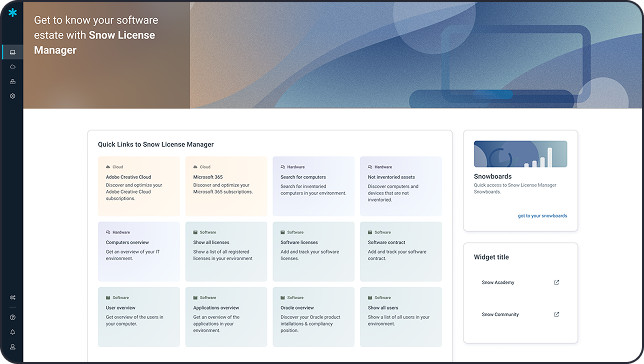The width and height of the screenshot is (644, 364).
Task: Open Oracle overview card
Action: tap(314, 317)
